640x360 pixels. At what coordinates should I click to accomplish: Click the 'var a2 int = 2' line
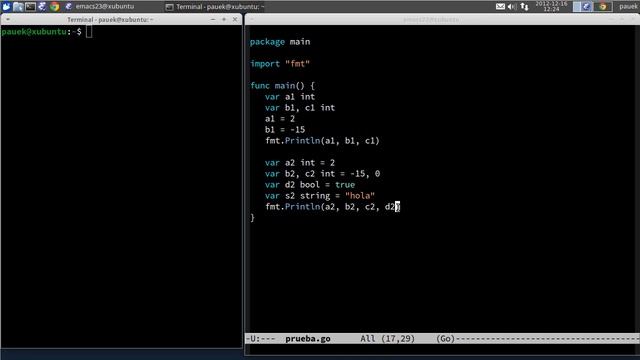300,163
